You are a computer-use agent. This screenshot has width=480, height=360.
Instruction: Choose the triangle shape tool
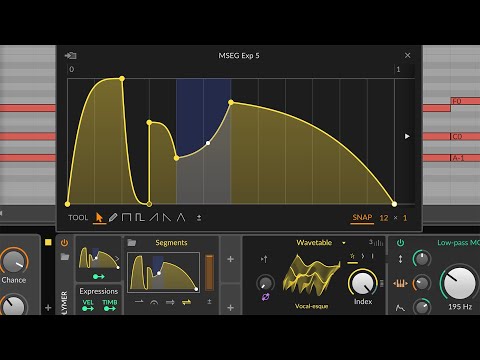coord(181,218)
